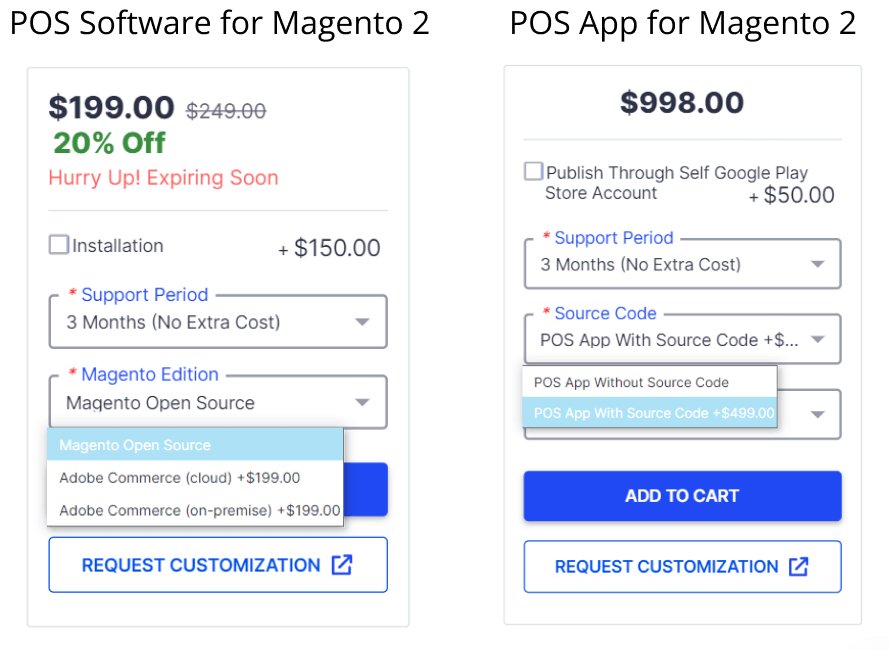Tick Publish Through Self Google Play checkbox

pyautogui.click(x=534, y=172)
